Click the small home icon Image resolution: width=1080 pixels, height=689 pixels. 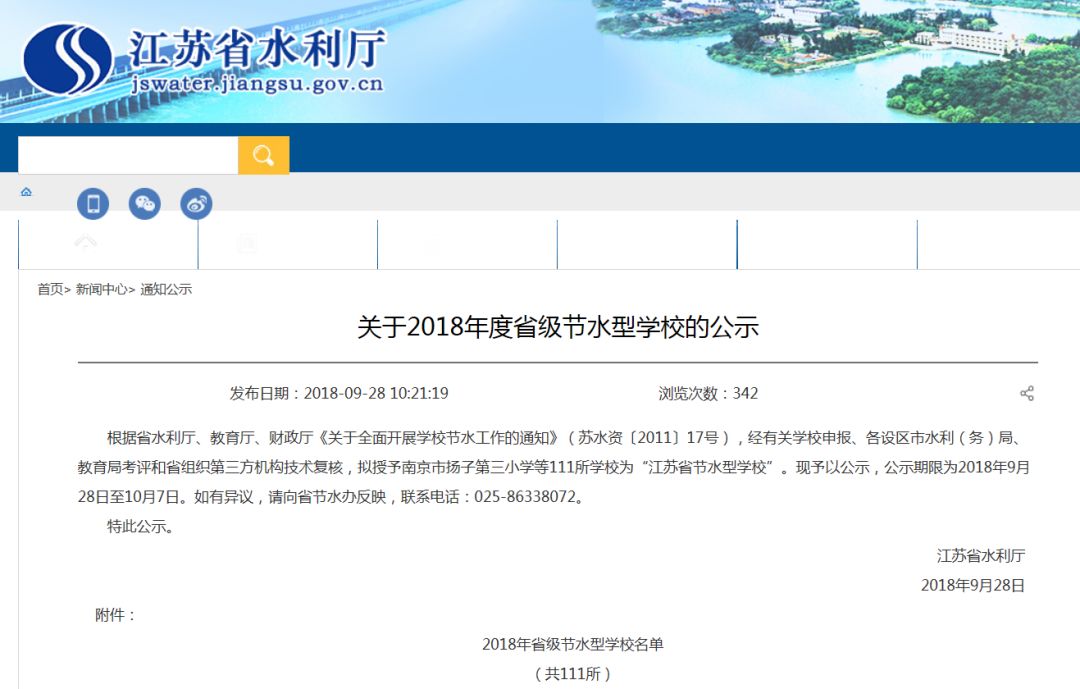tap(26, 192)
